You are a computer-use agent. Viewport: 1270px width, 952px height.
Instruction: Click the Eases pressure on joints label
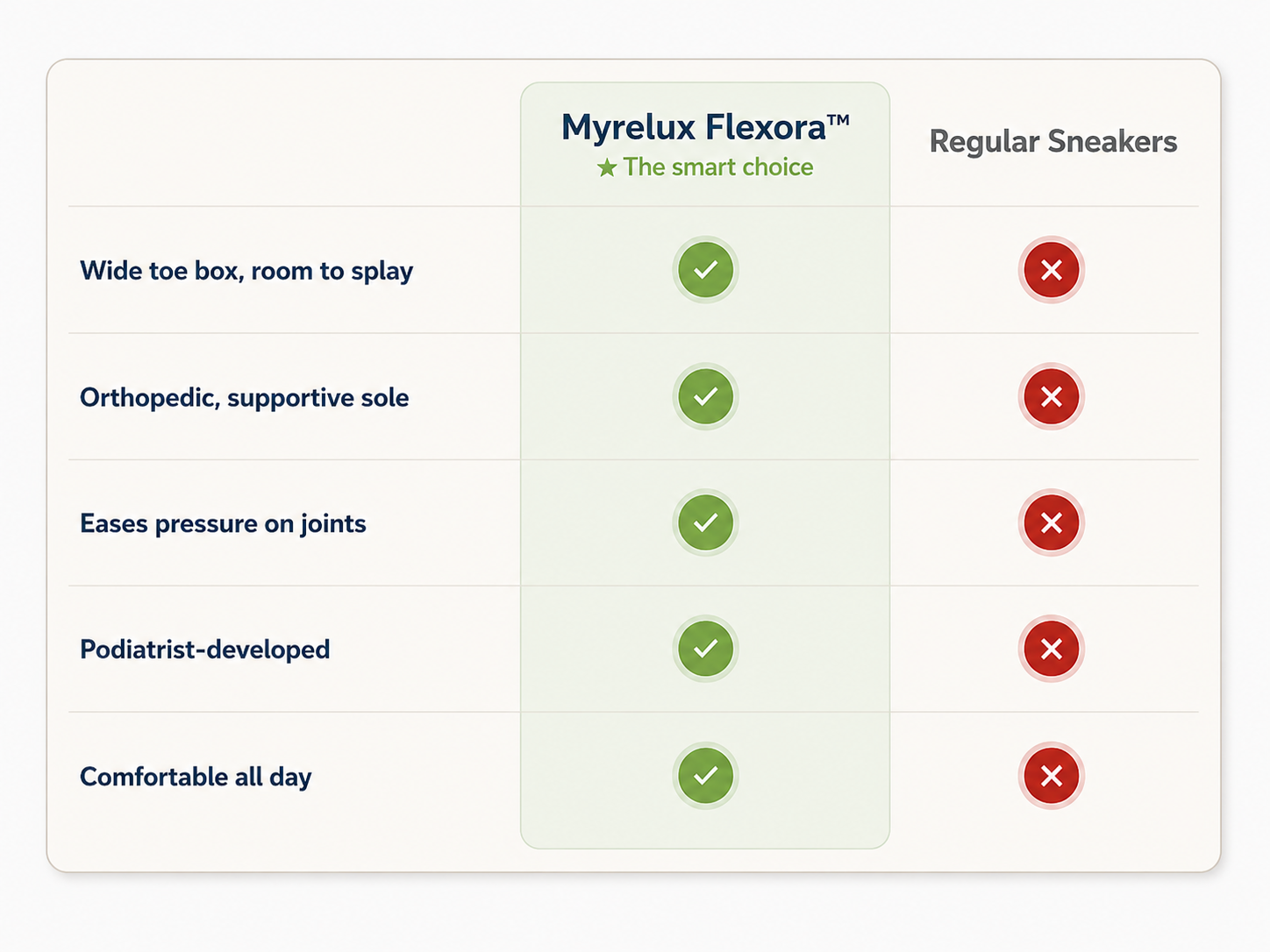223,524
